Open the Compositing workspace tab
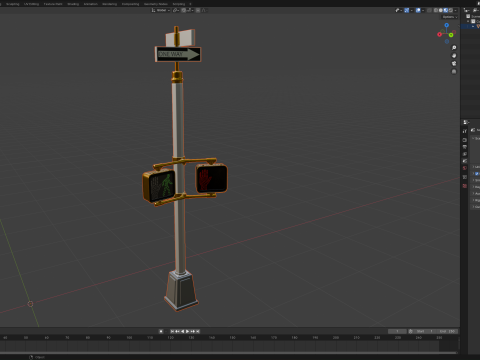 130,4
